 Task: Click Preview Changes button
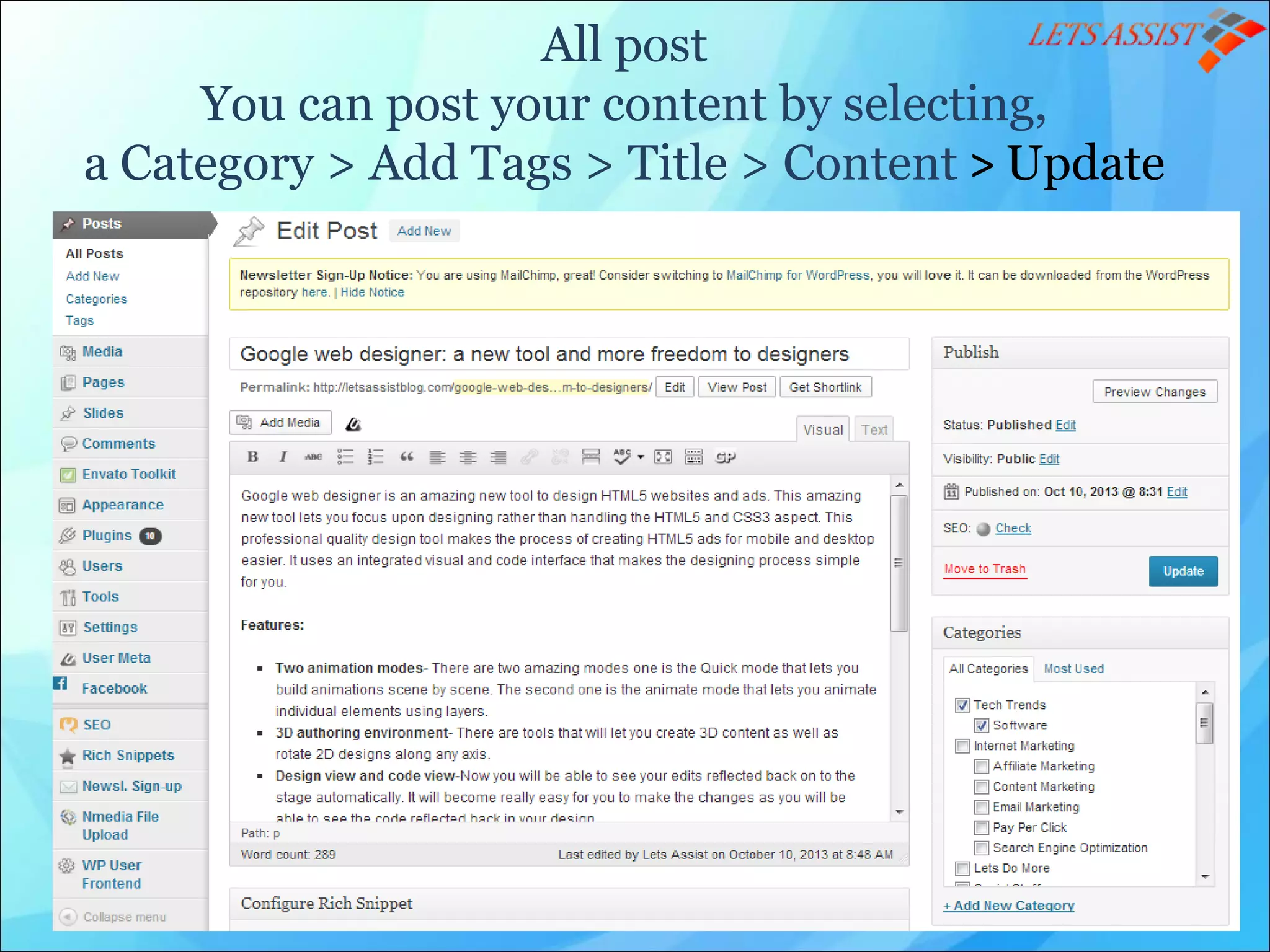coord(1155,392)
